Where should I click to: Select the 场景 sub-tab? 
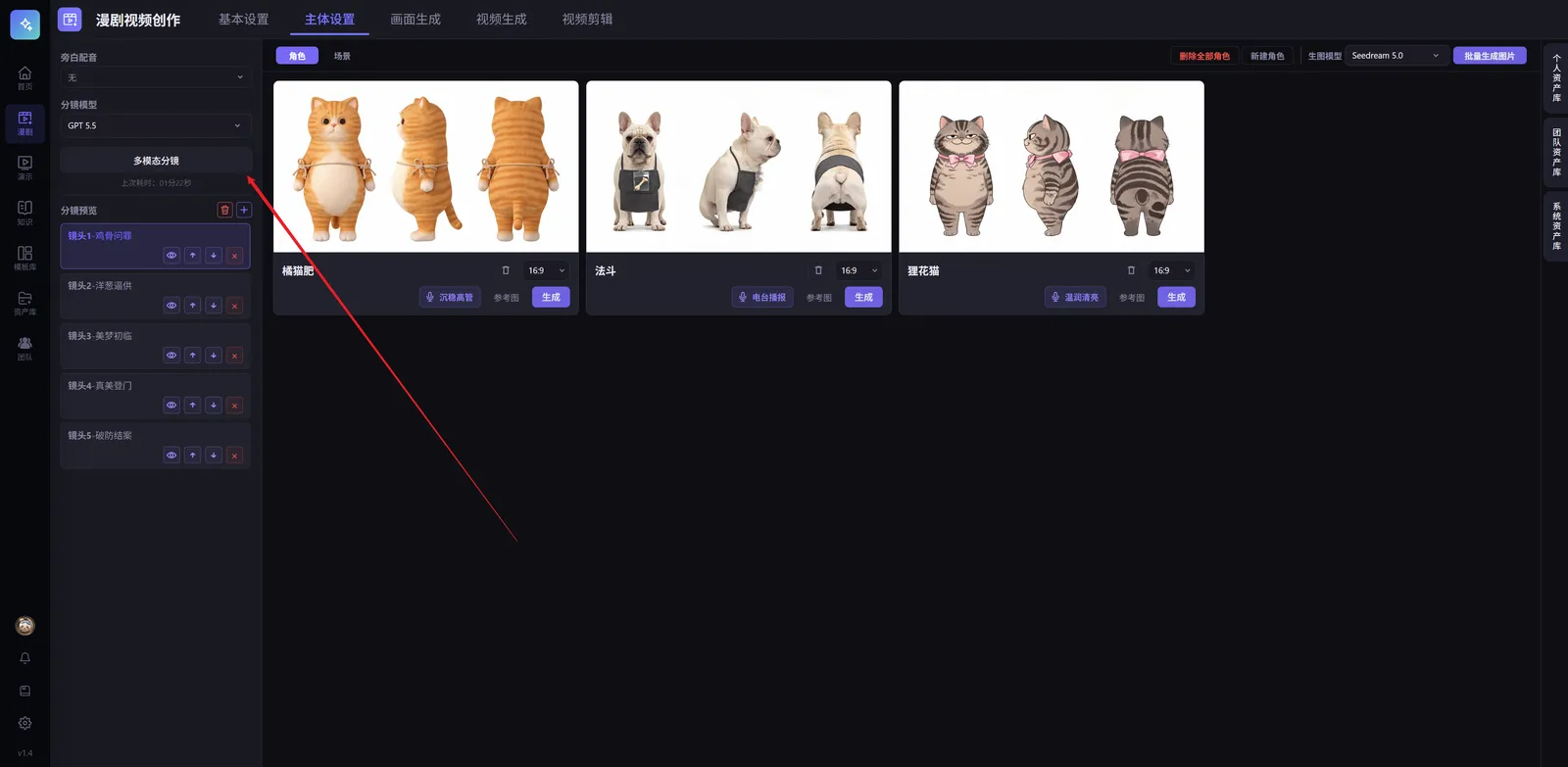pyautogui.click(x=342, y=56)
